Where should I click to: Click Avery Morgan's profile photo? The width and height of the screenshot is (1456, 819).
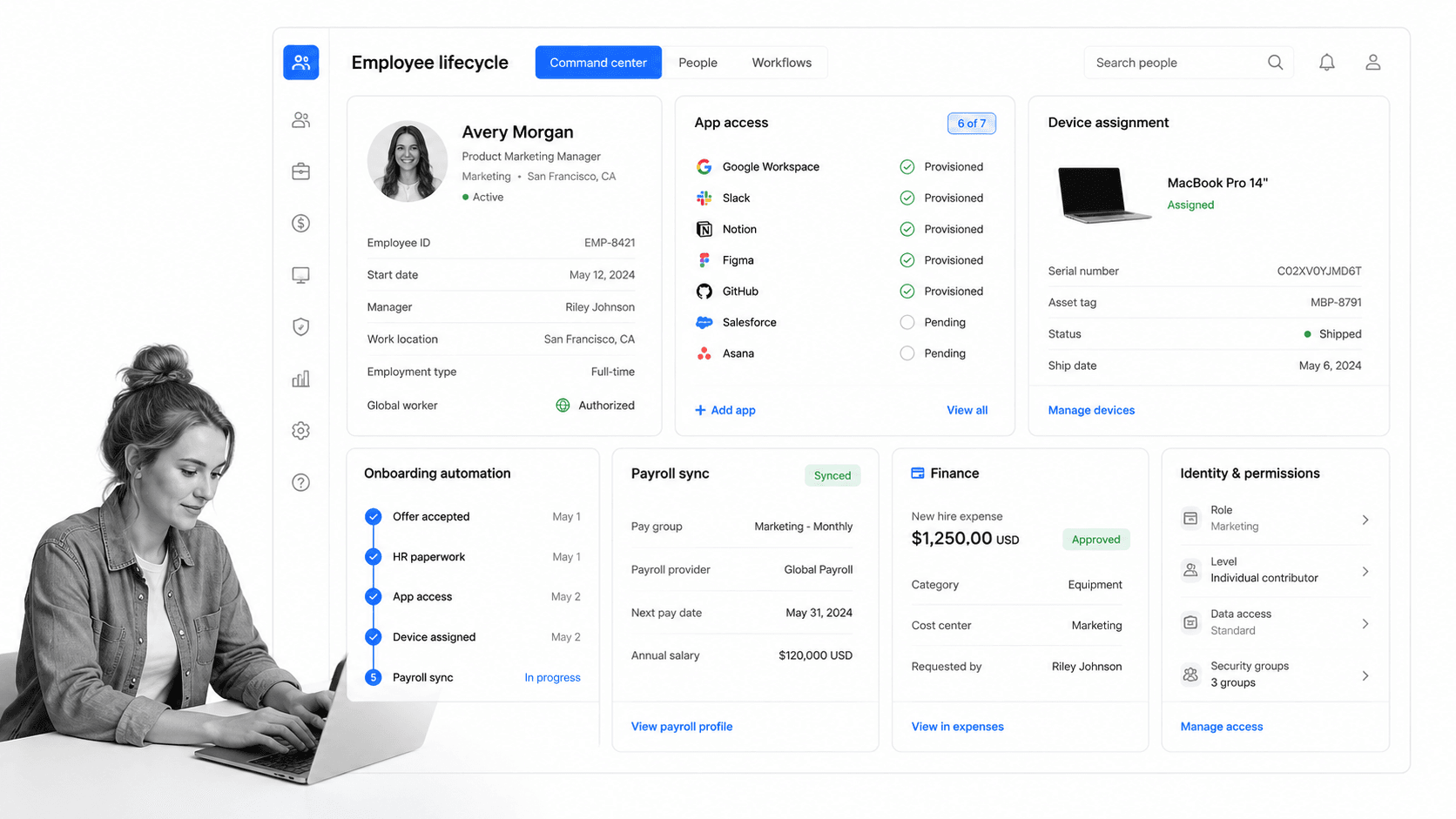[407, 161]
